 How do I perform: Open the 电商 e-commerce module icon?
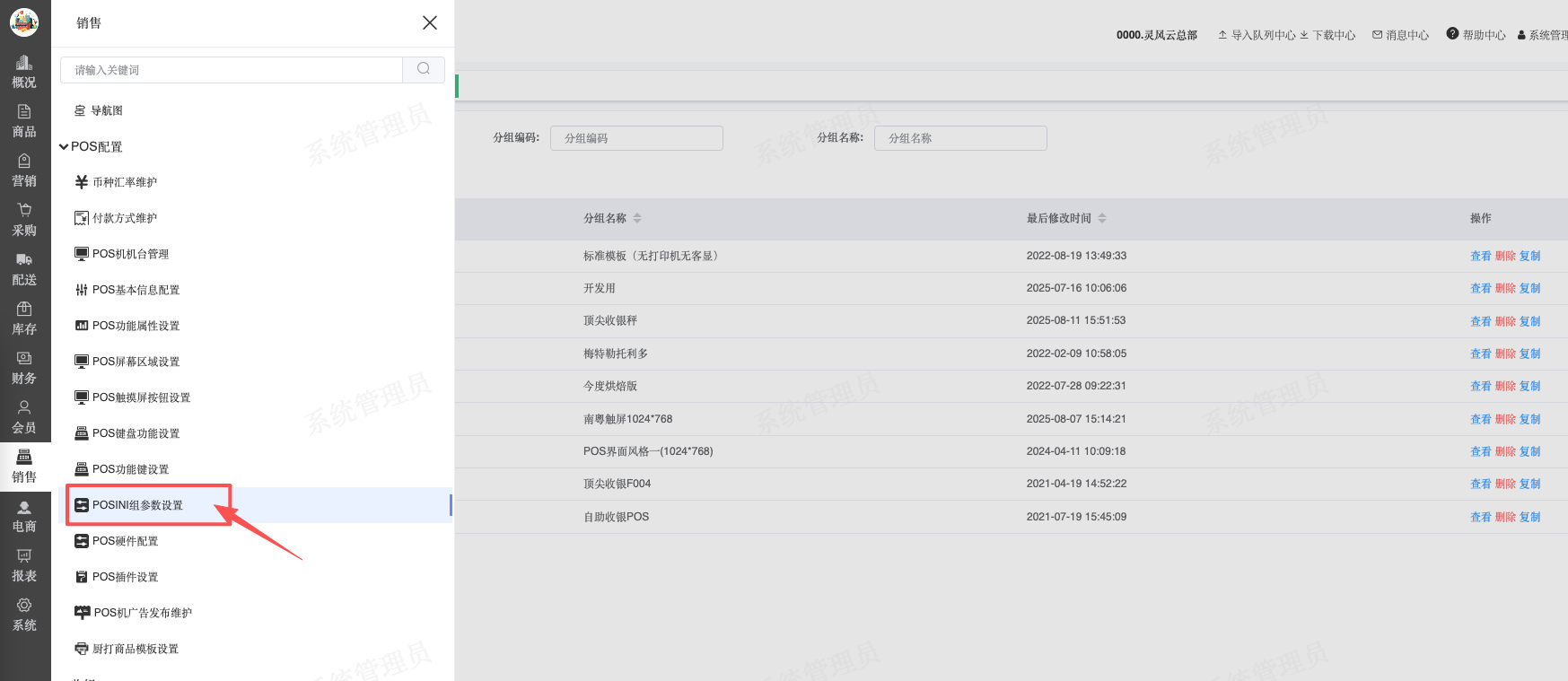24,506
